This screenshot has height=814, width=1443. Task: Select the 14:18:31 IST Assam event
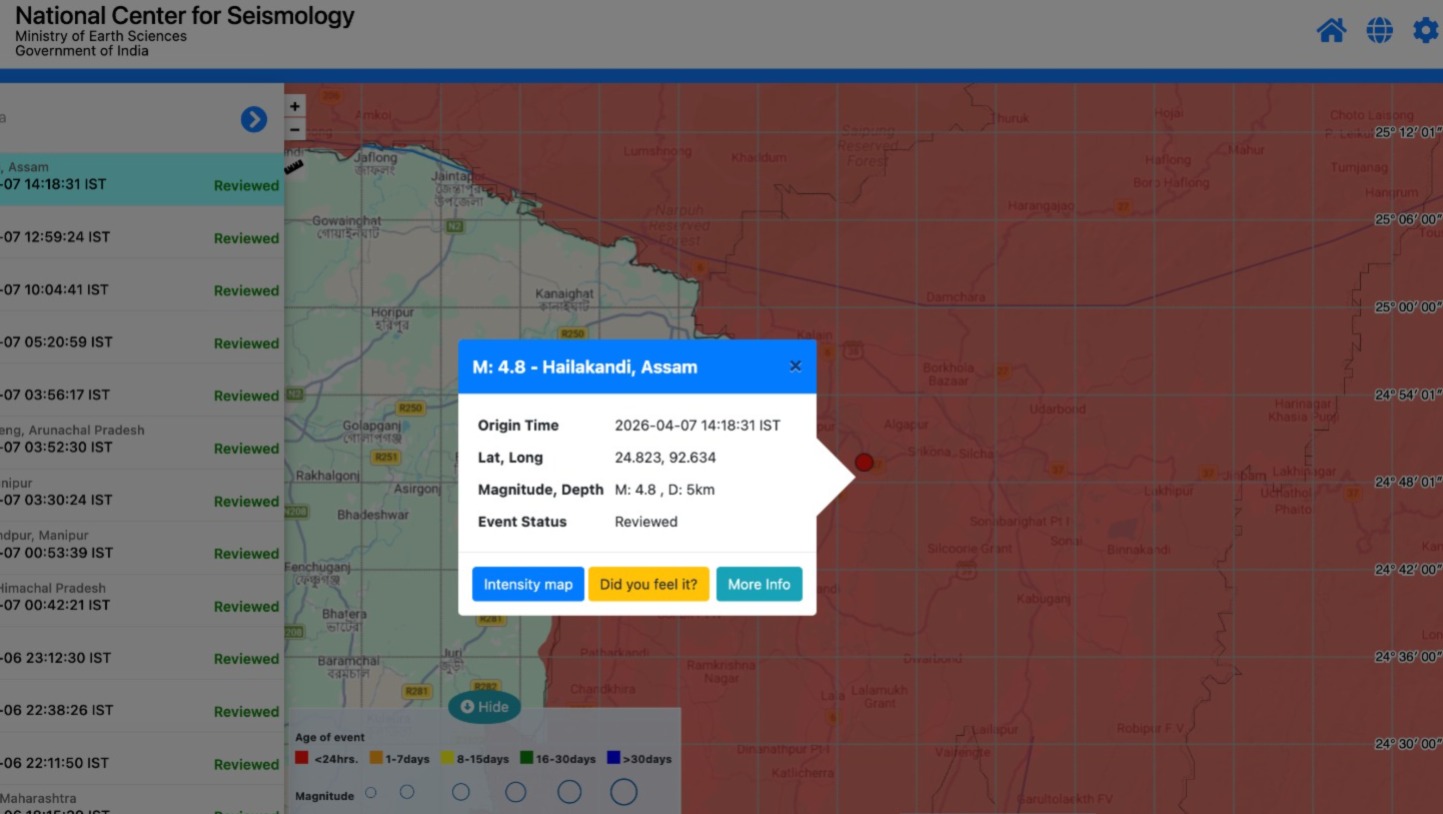point(140,180)
